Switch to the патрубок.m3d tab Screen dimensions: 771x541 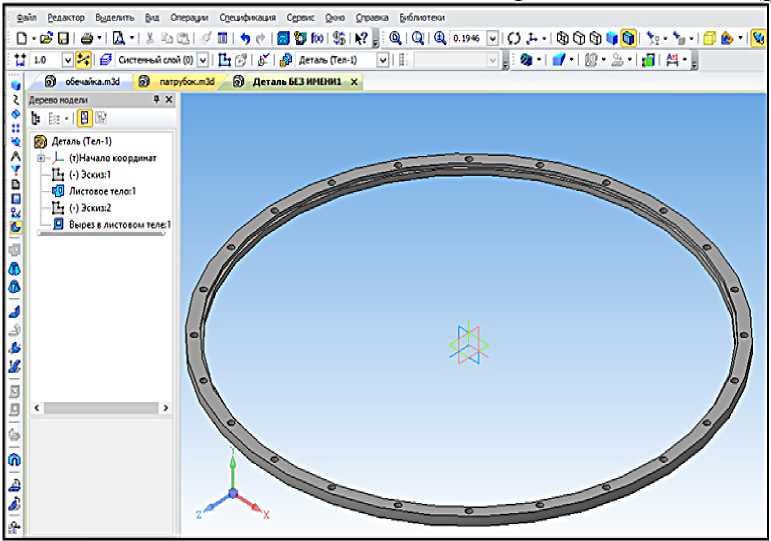point(177,82)
